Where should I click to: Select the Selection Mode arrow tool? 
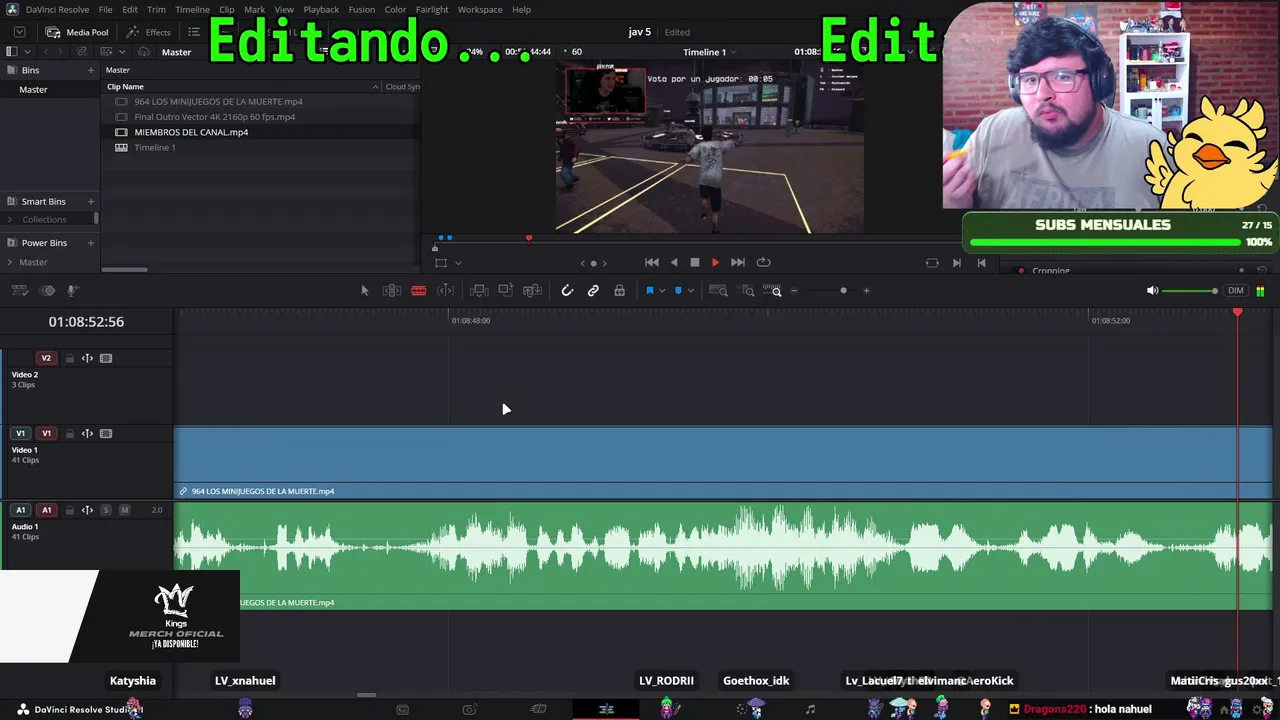[365, 291]
